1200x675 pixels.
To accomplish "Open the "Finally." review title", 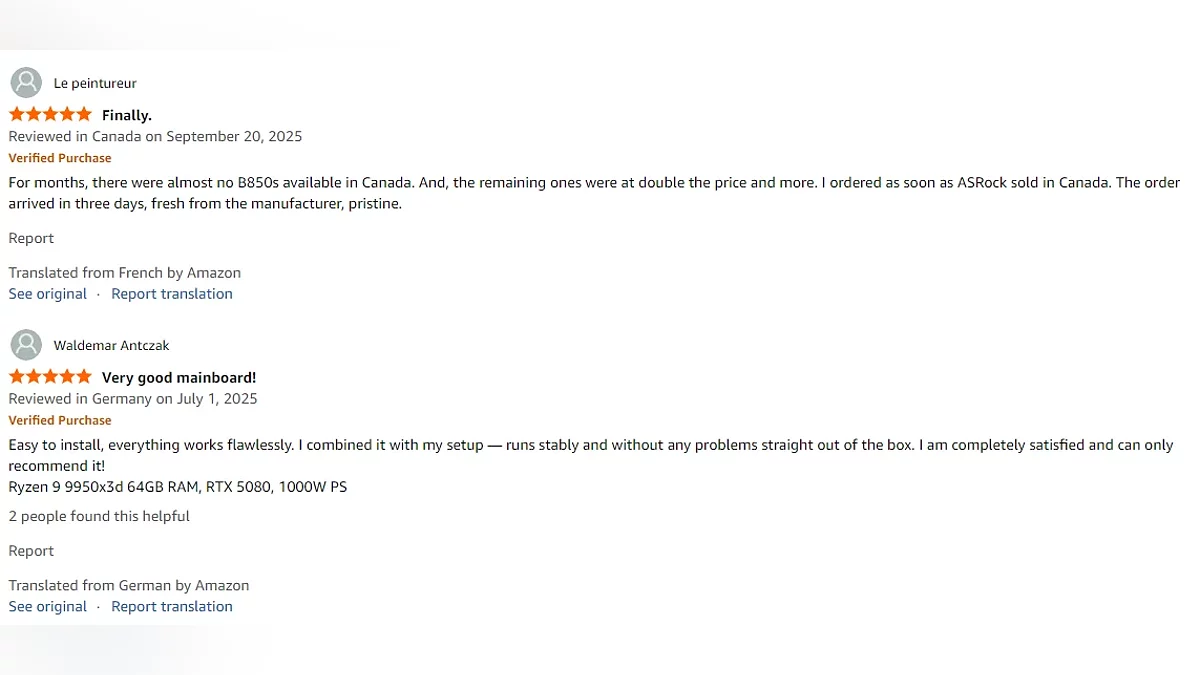I will tap(127, 115).
